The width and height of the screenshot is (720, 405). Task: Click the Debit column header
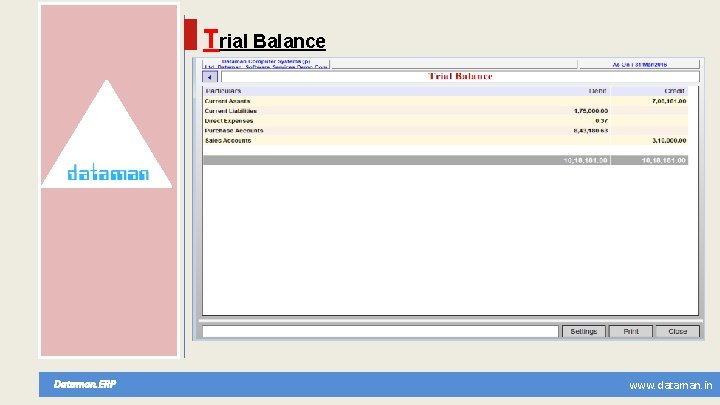pos(597,91)
